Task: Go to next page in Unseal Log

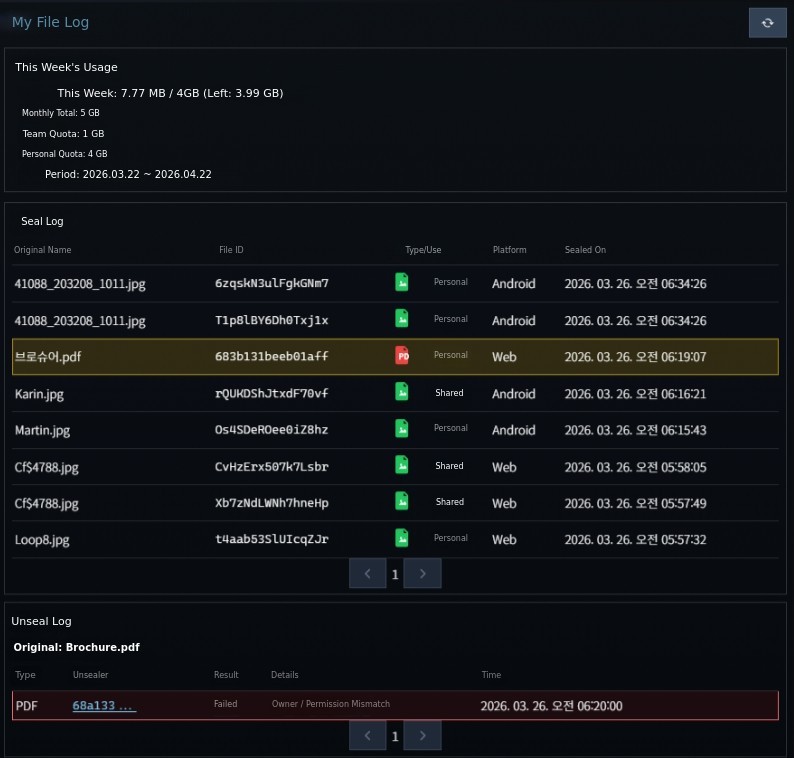Action: tap(422, 736)
